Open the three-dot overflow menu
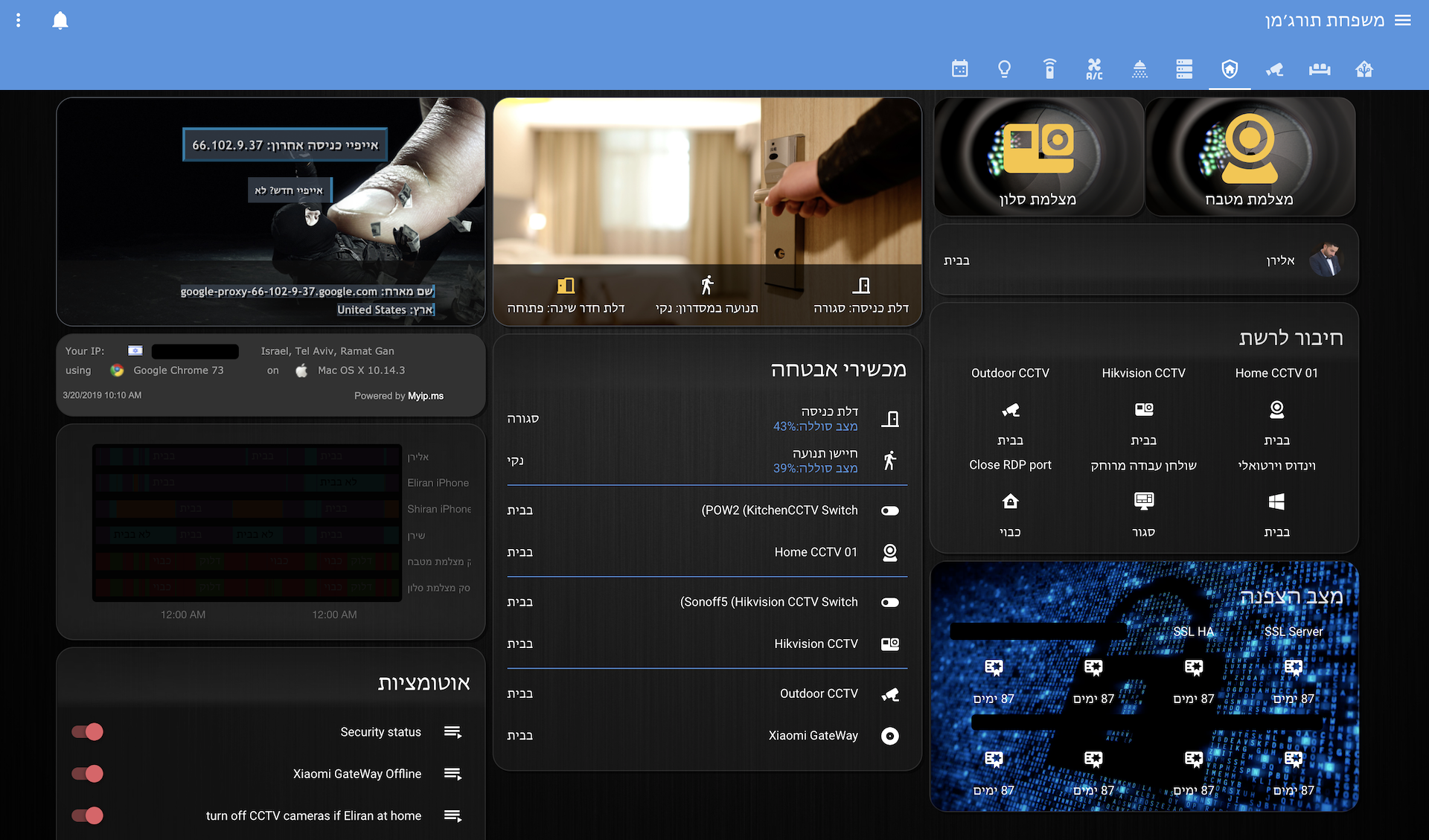This screenshot has height=840, width=1429. pos(19,21)
